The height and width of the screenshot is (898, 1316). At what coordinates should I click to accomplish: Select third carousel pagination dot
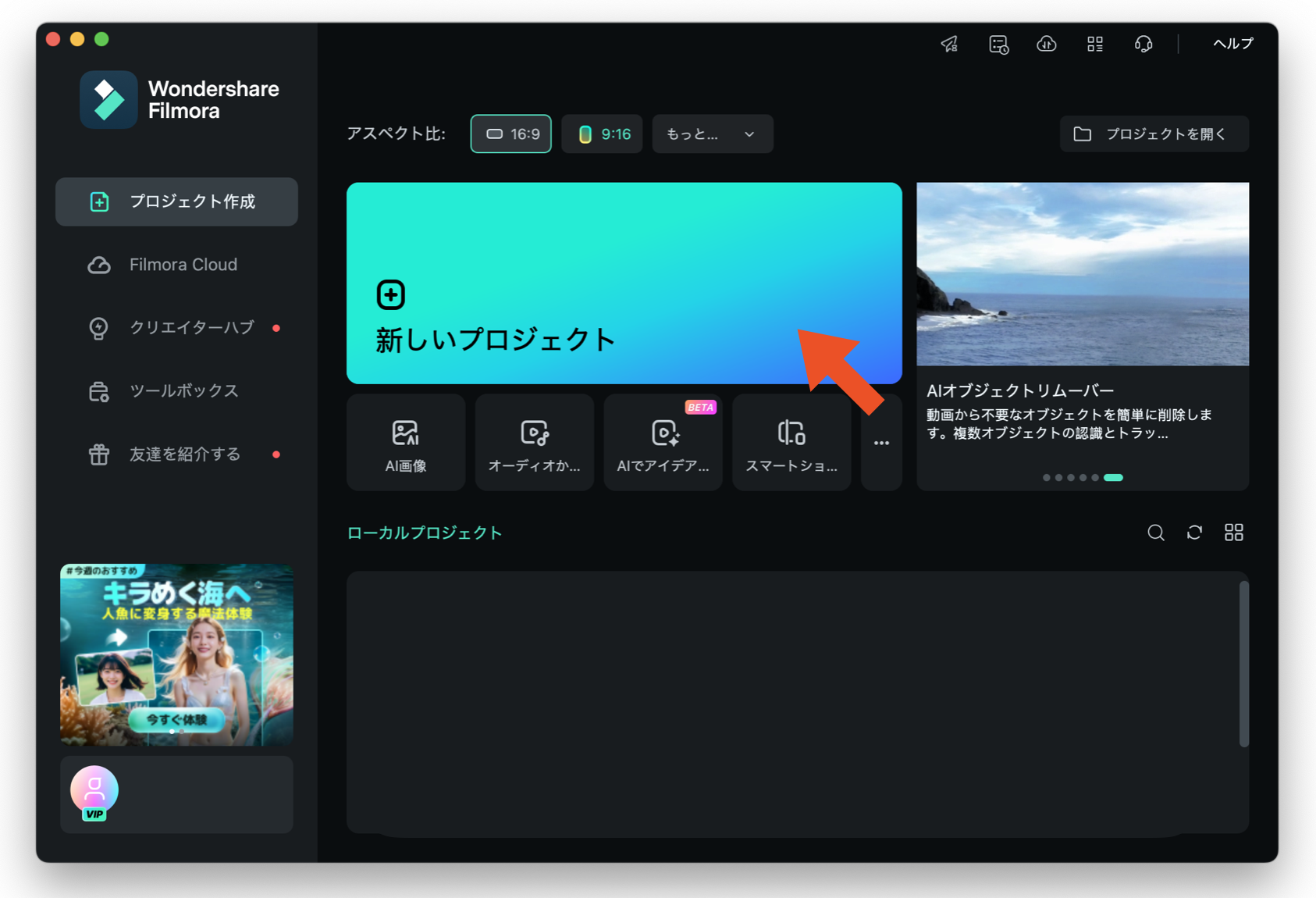pos(1071,477)
